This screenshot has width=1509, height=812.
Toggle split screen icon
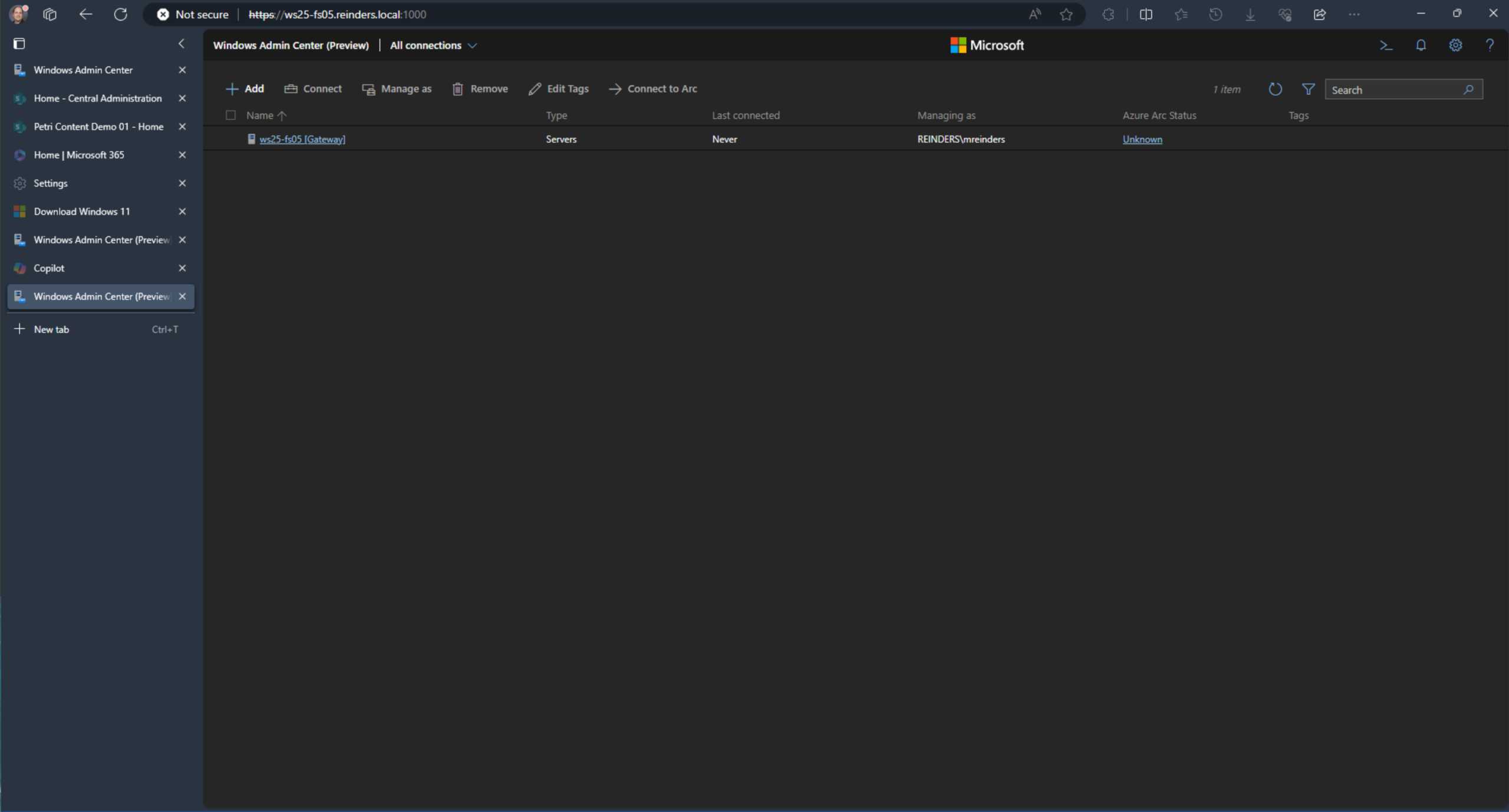(1146, 14)
